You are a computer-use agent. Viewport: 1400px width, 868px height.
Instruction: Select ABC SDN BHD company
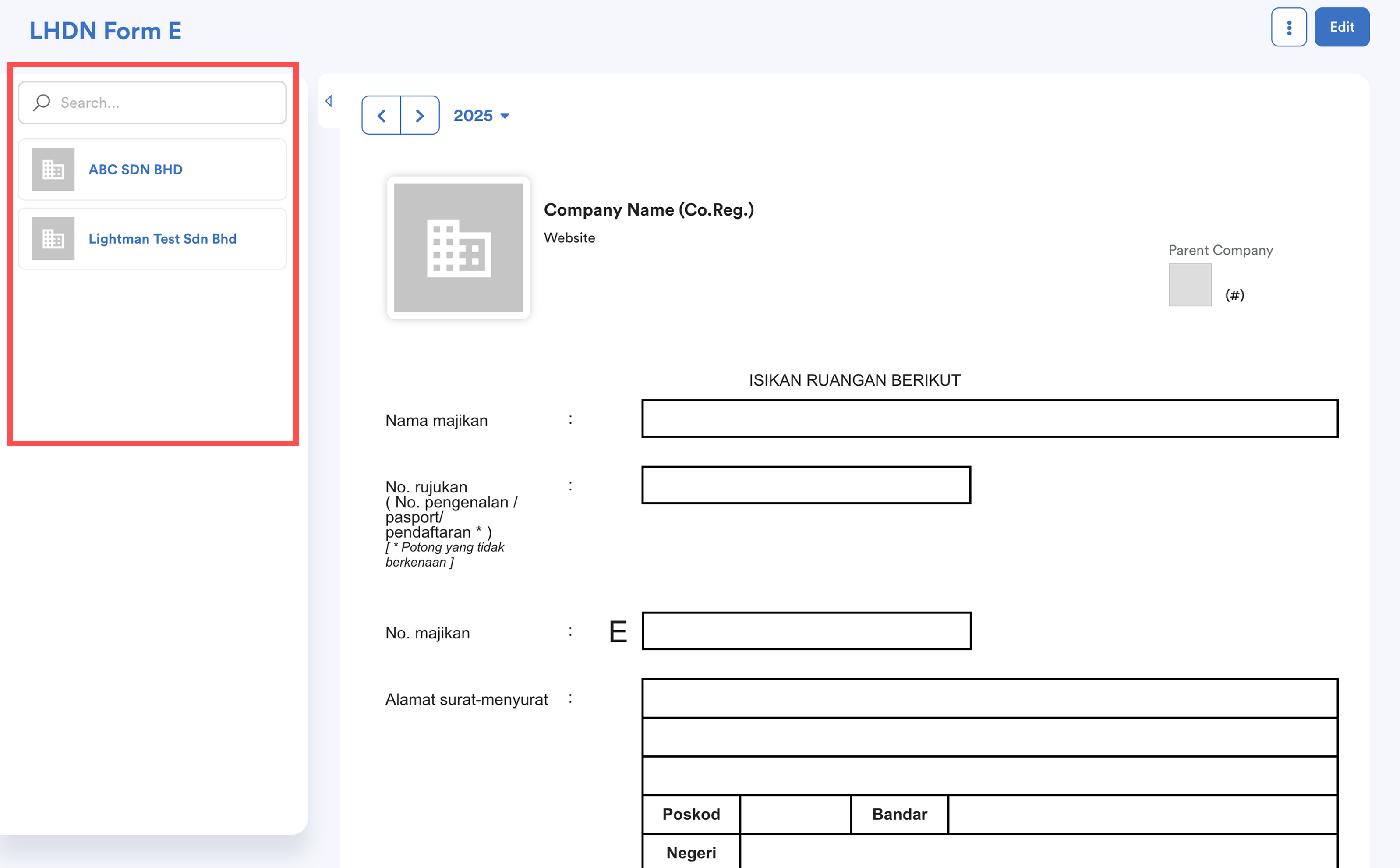pos(135,170)
